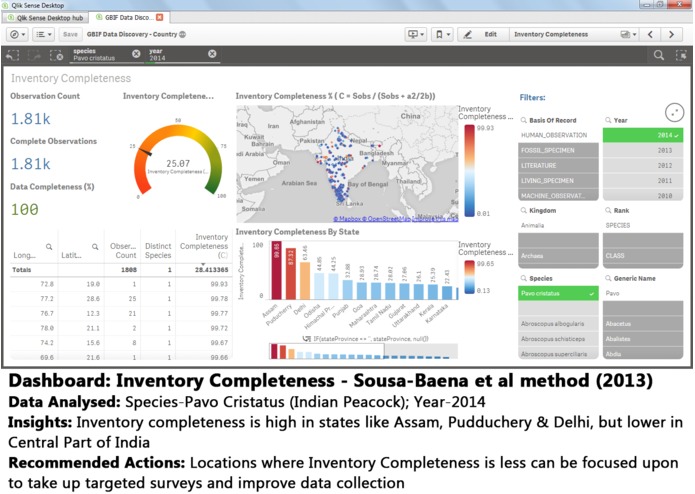Click the Assam bar in state chart
Viewport: 695px width, 494px height.
coord(276,270)
